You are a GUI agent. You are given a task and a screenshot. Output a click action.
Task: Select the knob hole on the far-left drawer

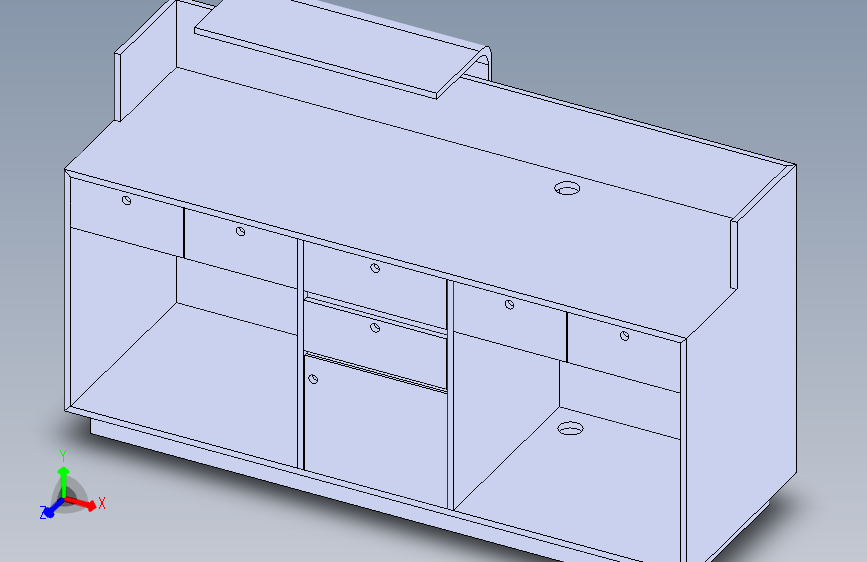[x=127, y=200]
